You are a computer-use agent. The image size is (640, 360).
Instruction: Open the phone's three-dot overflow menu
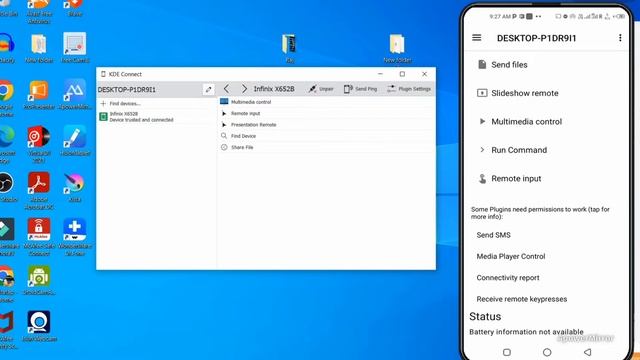coord(620,38)
